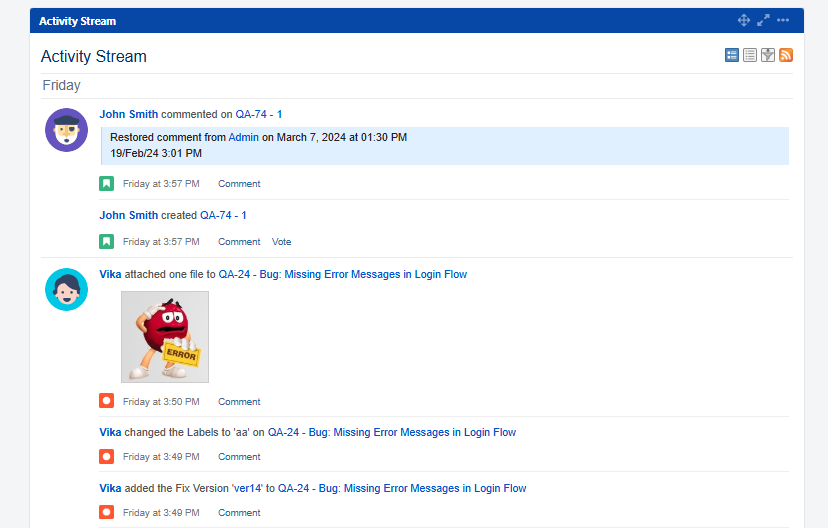Click 'Friday at 3:57 PM' under commented entry
This screenshot has height=528, width=828.
[x=161, y=184]
